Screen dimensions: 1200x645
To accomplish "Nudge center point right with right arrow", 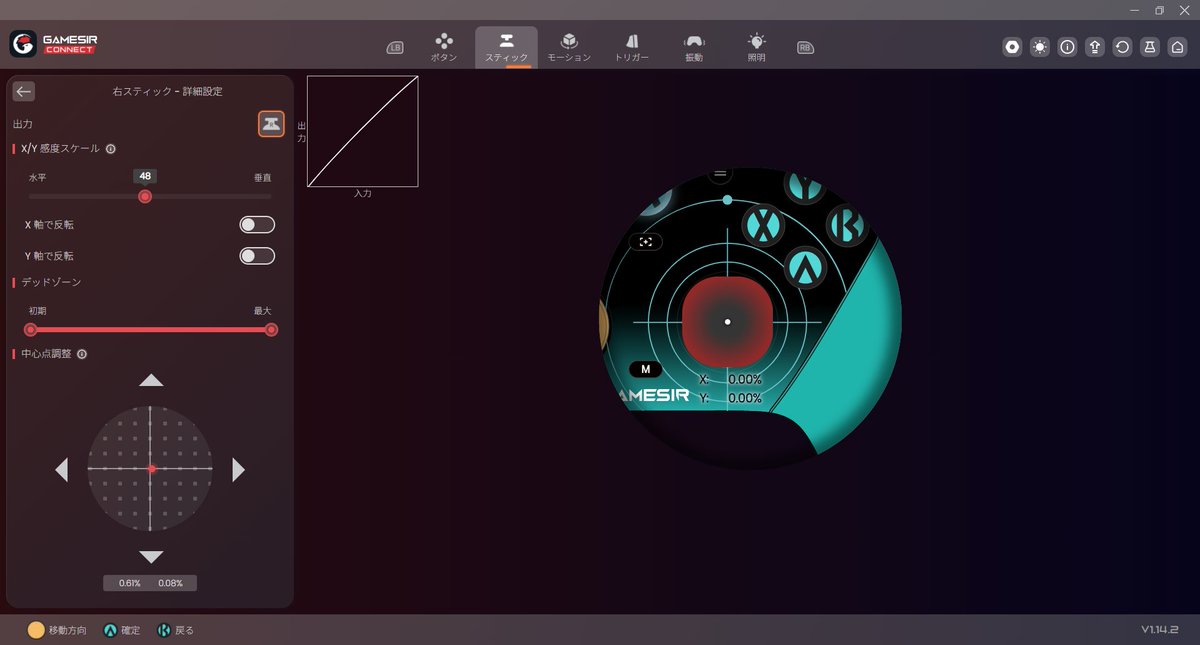I will [238, 469].
